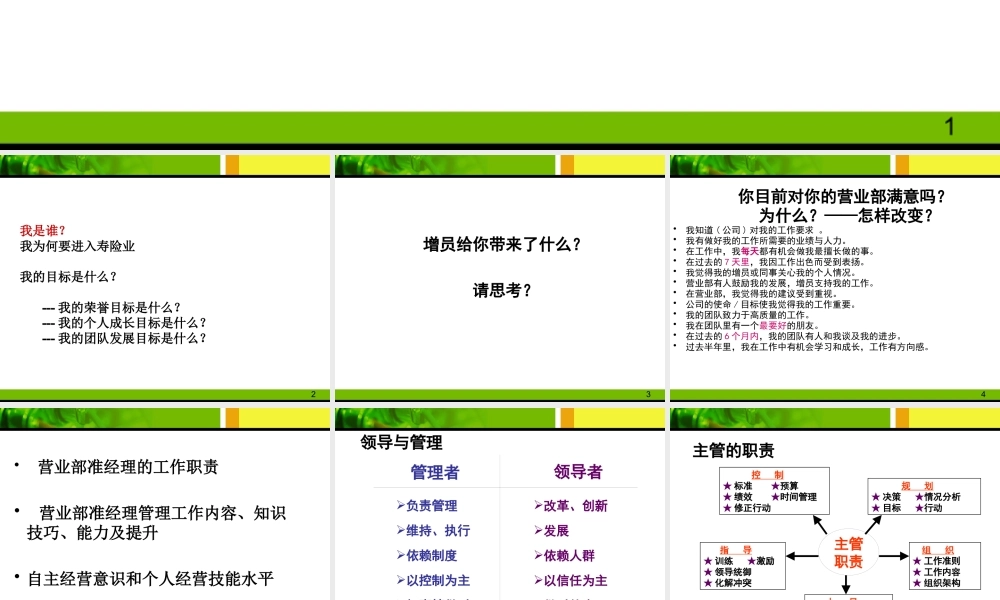
Task: Open slide 2 titled 我是谁?
Action: pos(165,278)
